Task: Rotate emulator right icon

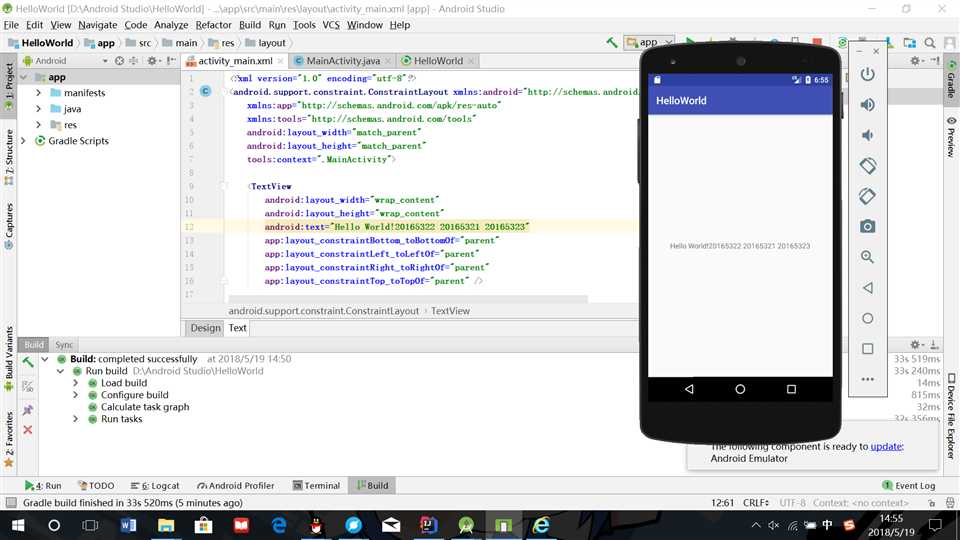Action: point(868,196)
